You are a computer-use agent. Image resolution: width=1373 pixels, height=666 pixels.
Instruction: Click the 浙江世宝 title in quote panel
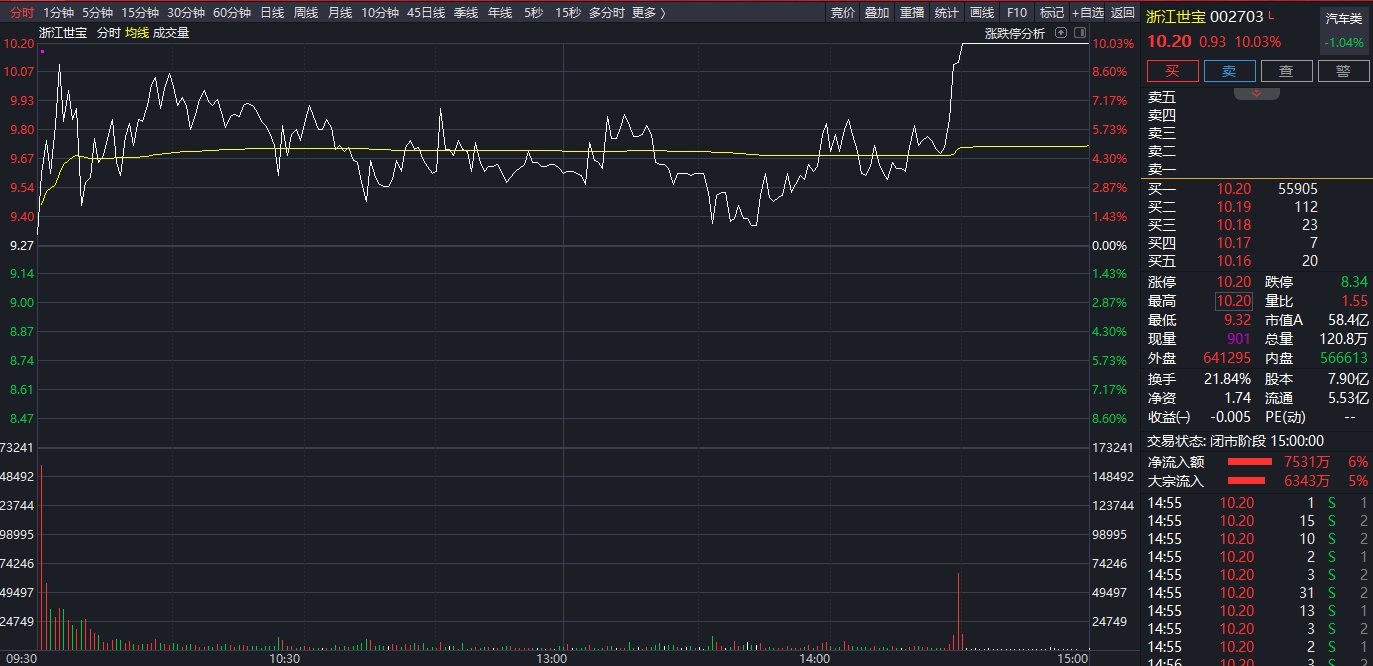pos(1176,16)
